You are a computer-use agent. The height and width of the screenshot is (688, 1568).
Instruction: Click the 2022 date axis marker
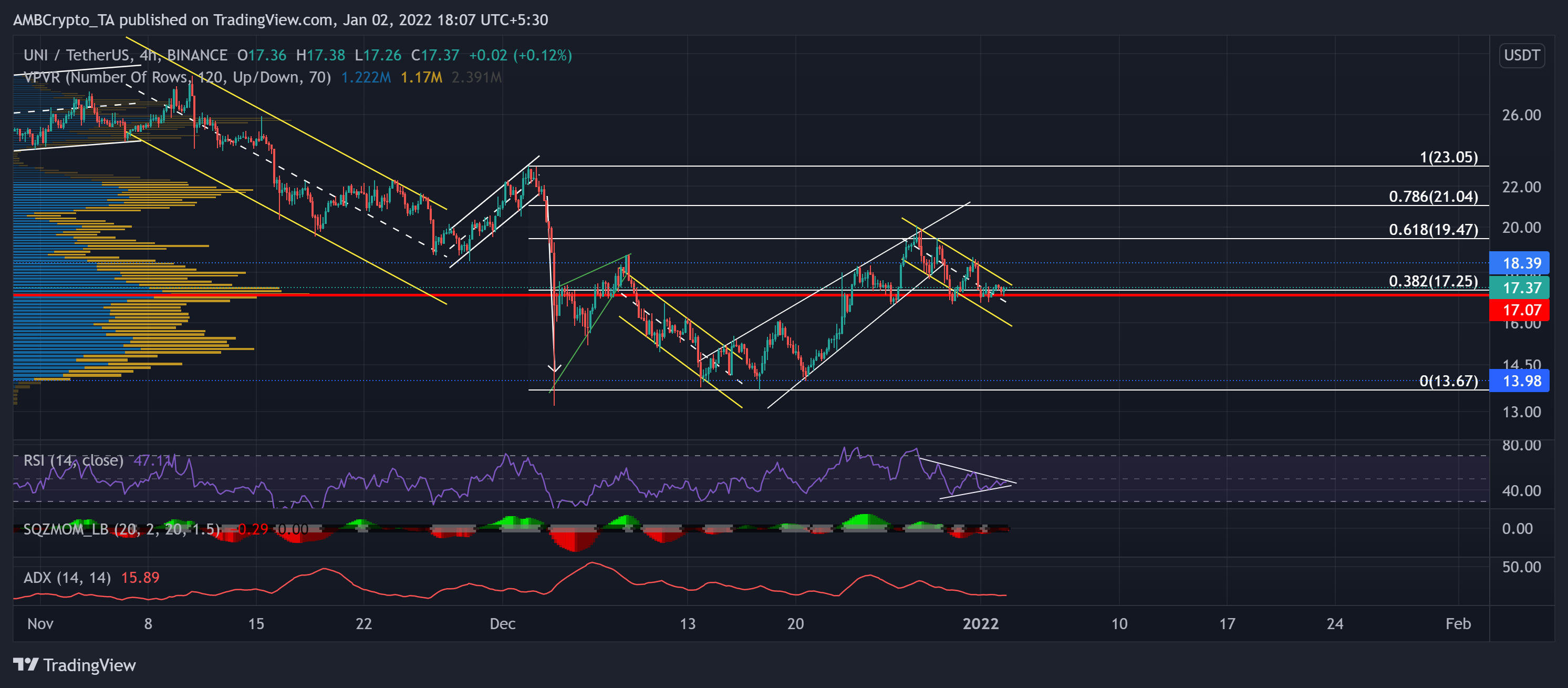click(980, 623)
